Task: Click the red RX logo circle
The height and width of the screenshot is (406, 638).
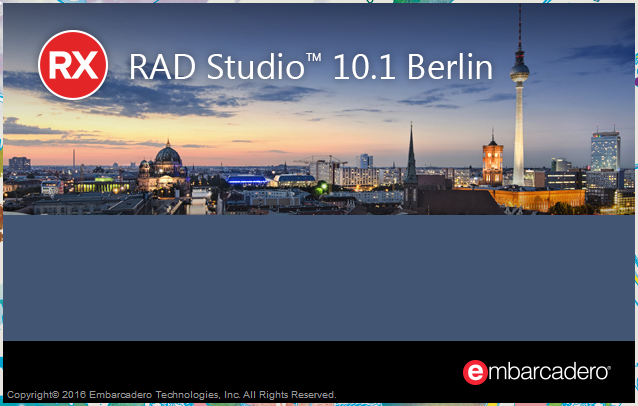Action: 73,65
